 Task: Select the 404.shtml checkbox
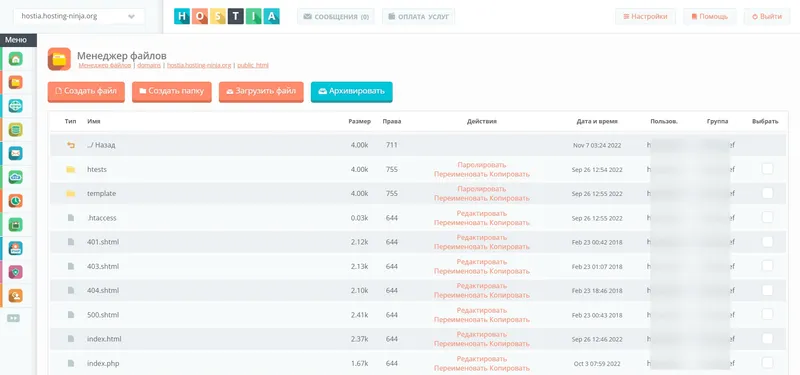[767, 290]
